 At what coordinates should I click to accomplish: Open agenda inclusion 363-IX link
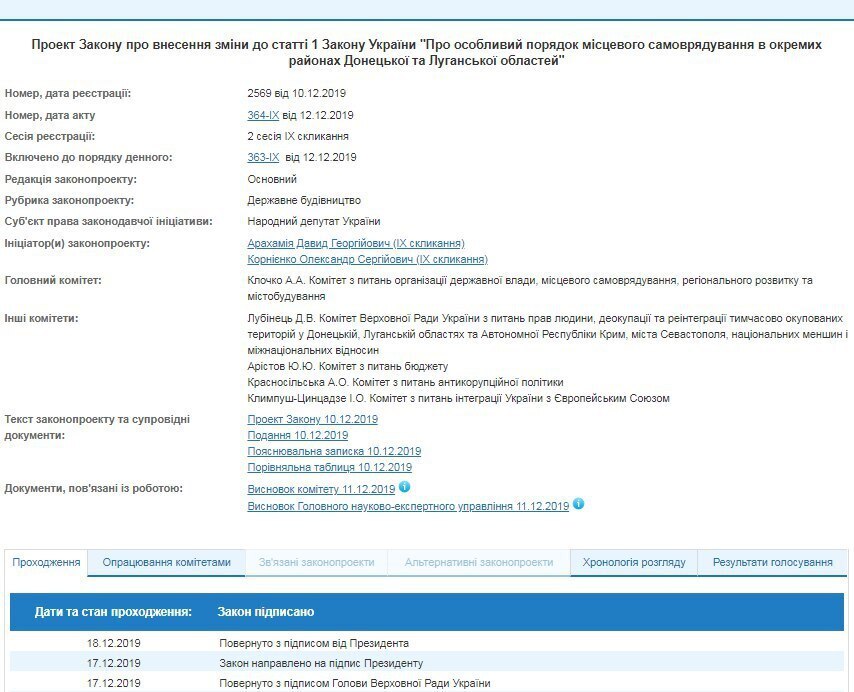pyautogui.click(x=263, y=157)
